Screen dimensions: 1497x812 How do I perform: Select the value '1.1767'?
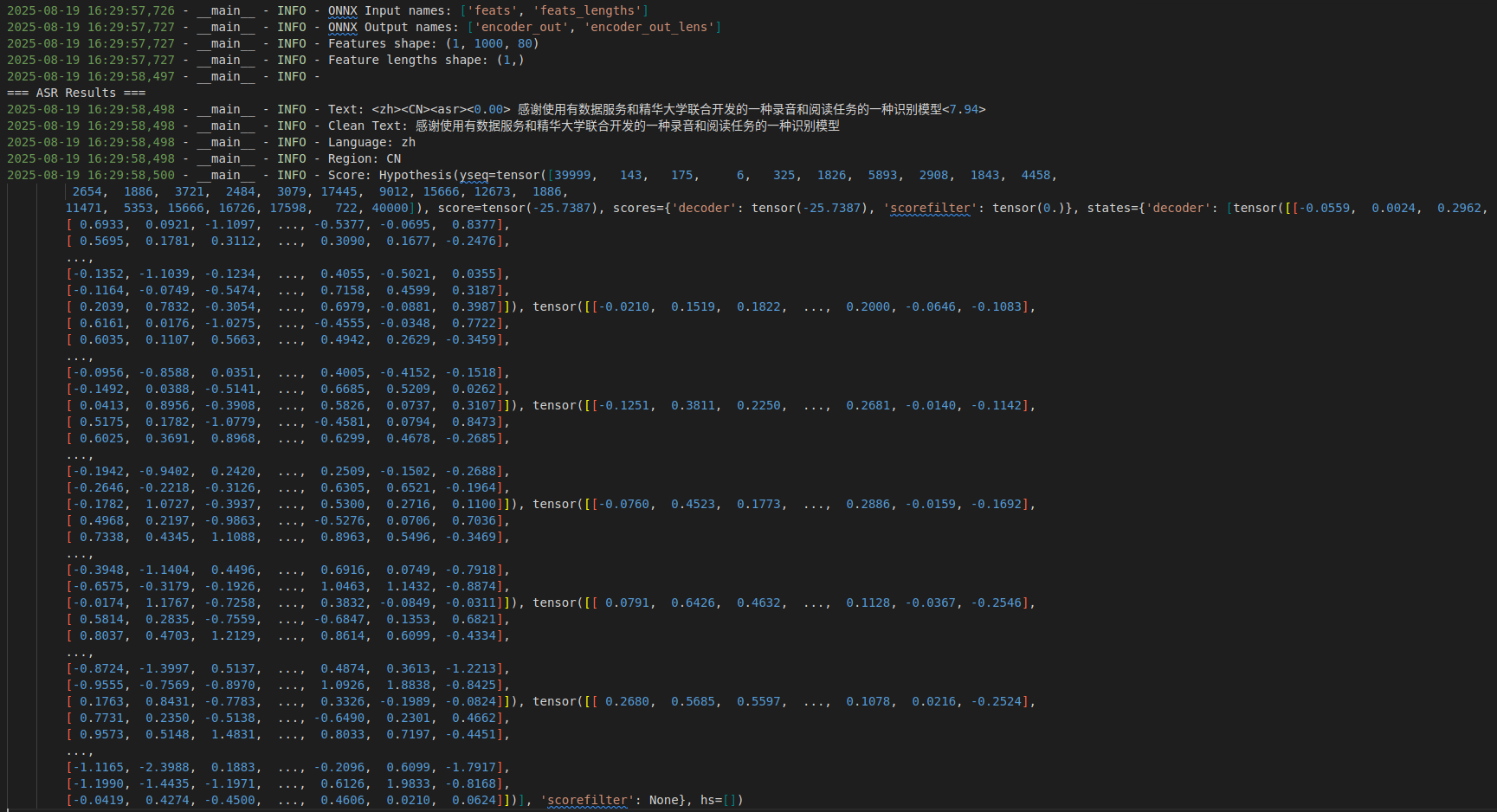pyautogui.click(x=167, y=603)
